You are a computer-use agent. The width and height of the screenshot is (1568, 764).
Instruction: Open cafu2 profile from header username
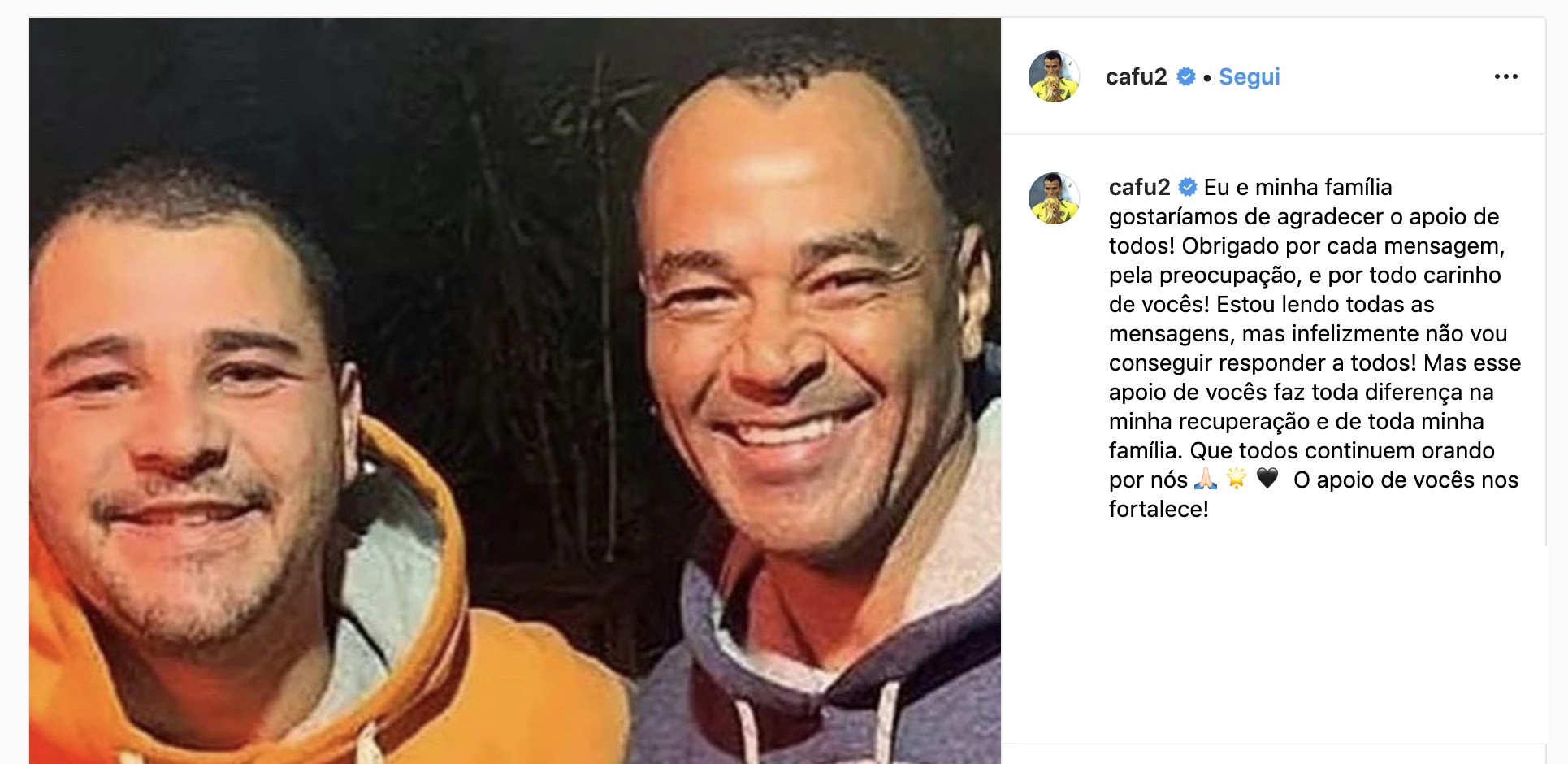(1136, 76)
